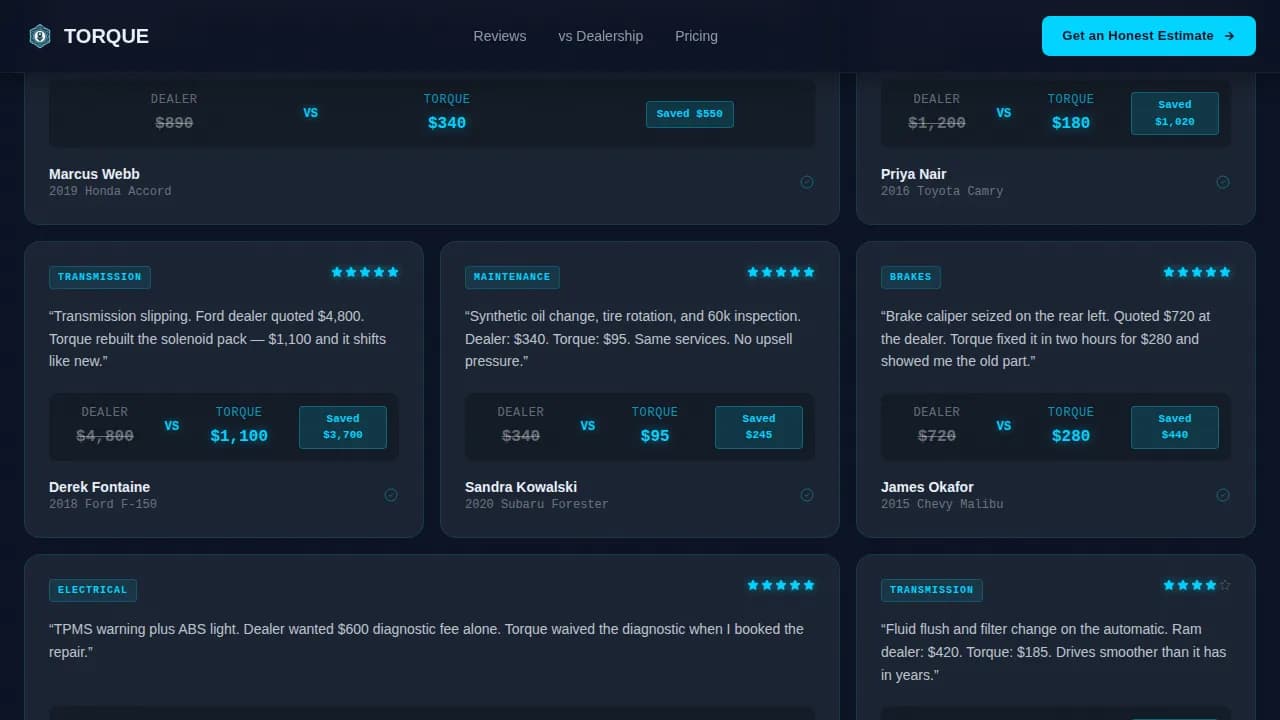
Task: Click struck-through dealer price $1,200
Action: click(x=937, y=123)
